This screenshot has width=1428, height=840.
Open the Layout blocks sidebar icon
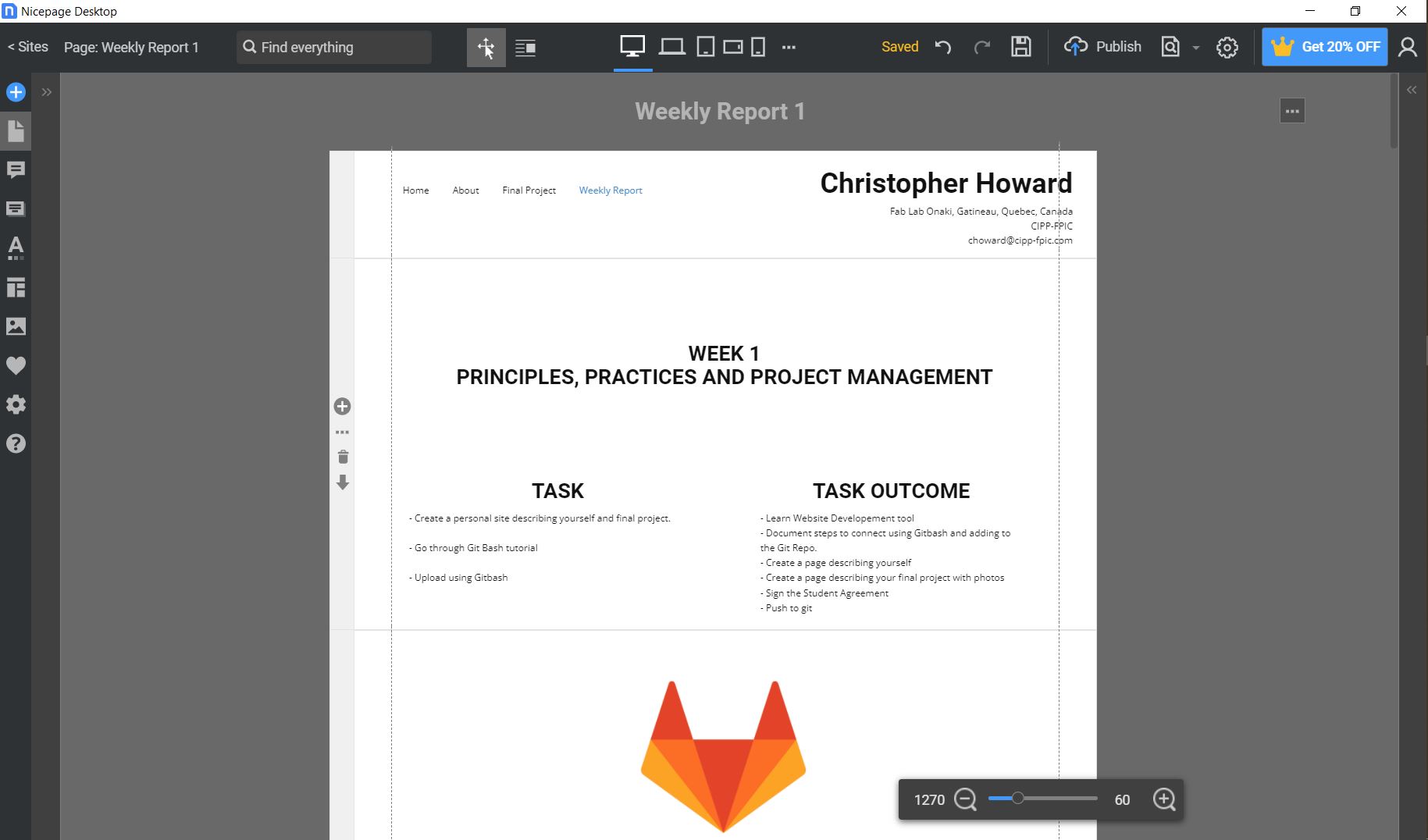click(x=16, y=287)
